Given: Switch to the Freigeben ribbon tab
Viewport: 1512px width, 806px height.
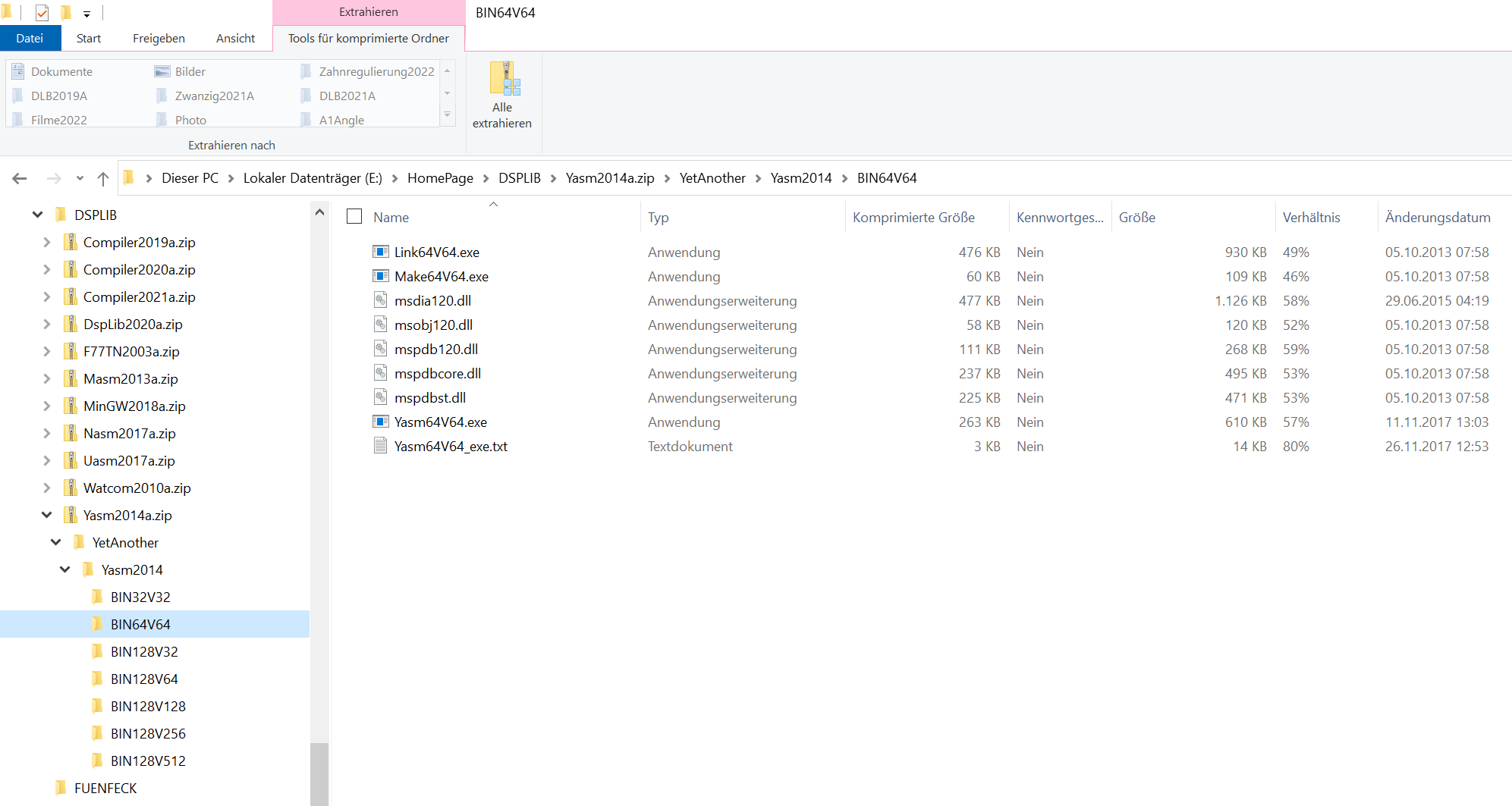Looking at the screenshot, I should click(159, 38).
